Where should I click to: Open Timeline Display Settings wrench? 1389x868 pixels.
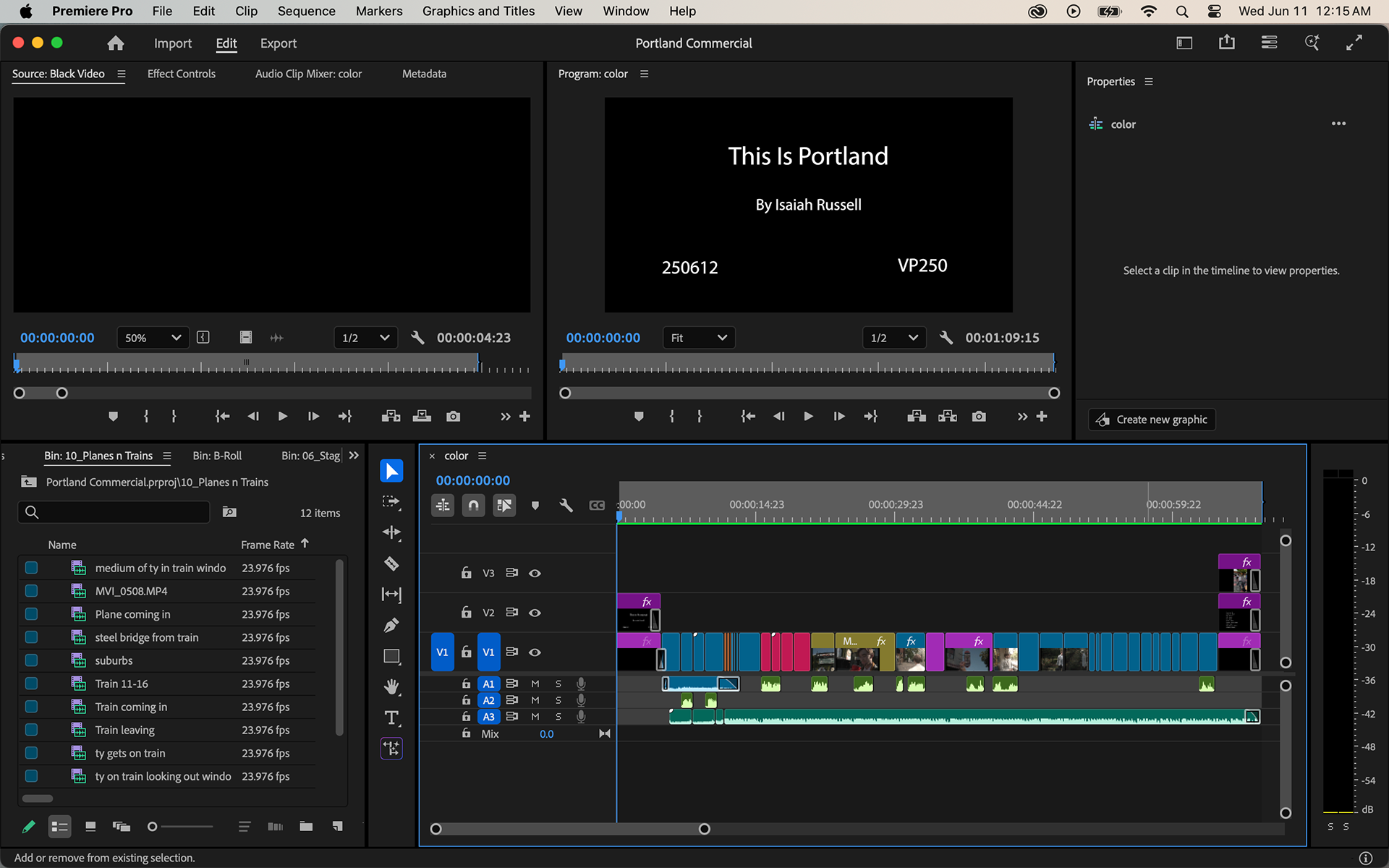click(566, 506)
